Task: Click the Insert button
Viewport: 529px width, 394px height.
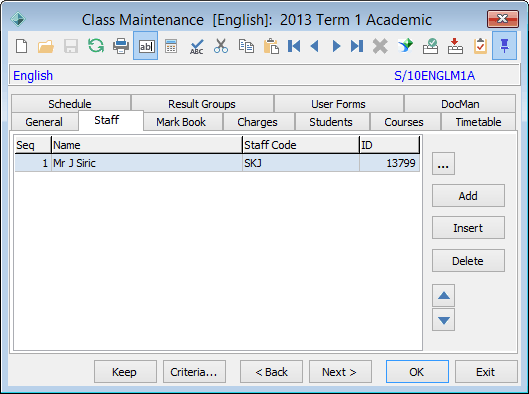Action: (x=468, y=228)
